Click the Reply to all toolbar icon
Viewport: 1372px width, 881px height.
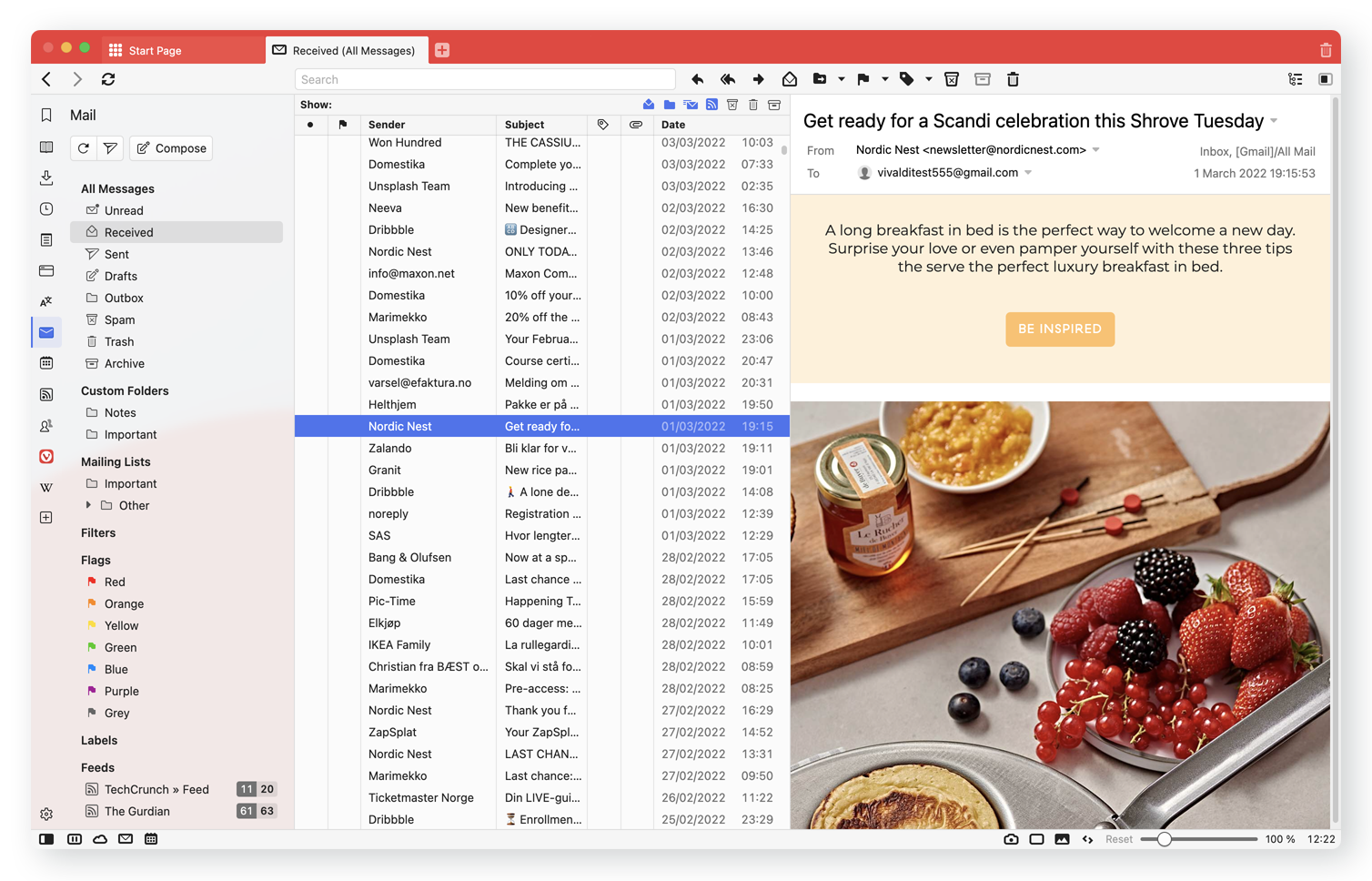728,79
